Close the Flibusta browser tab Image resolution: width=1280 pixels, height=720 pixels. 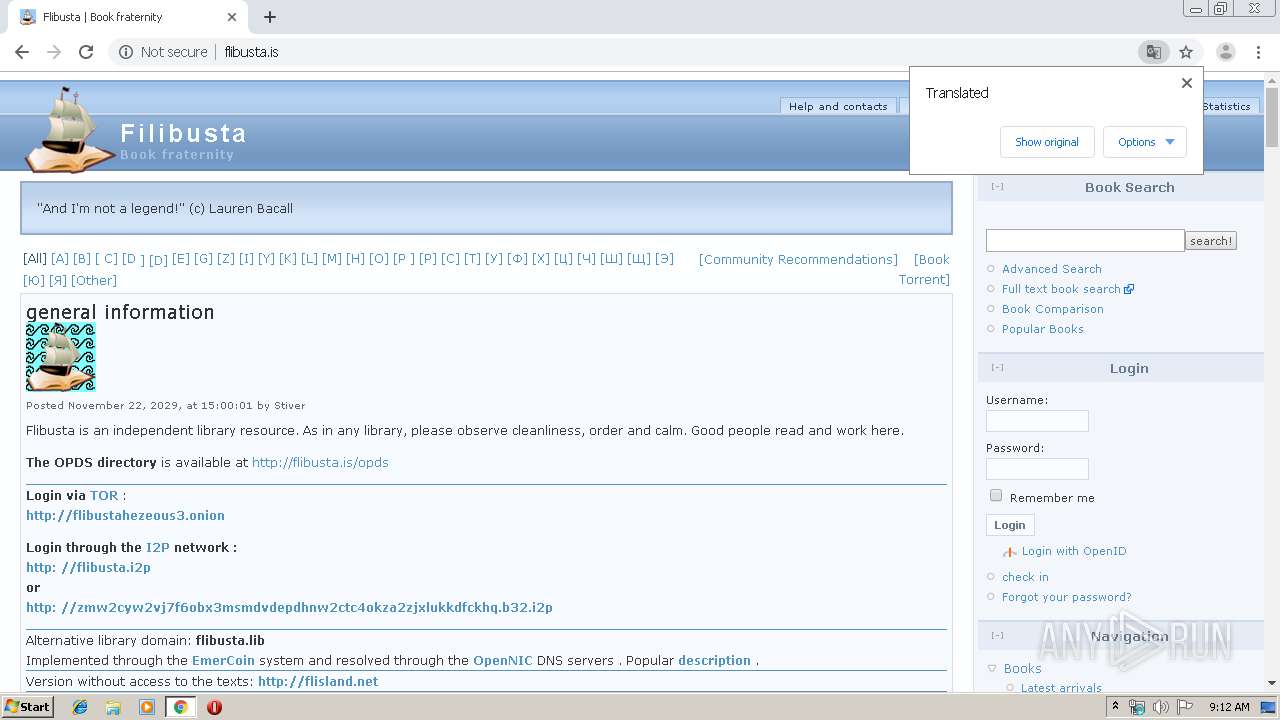(x=232, y=17)
